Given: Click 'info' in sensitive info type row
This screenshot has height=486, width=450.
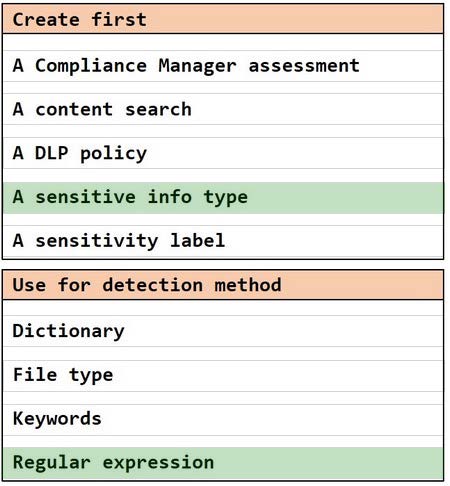Looking at the screenshot, I should [x=170, y=197].
